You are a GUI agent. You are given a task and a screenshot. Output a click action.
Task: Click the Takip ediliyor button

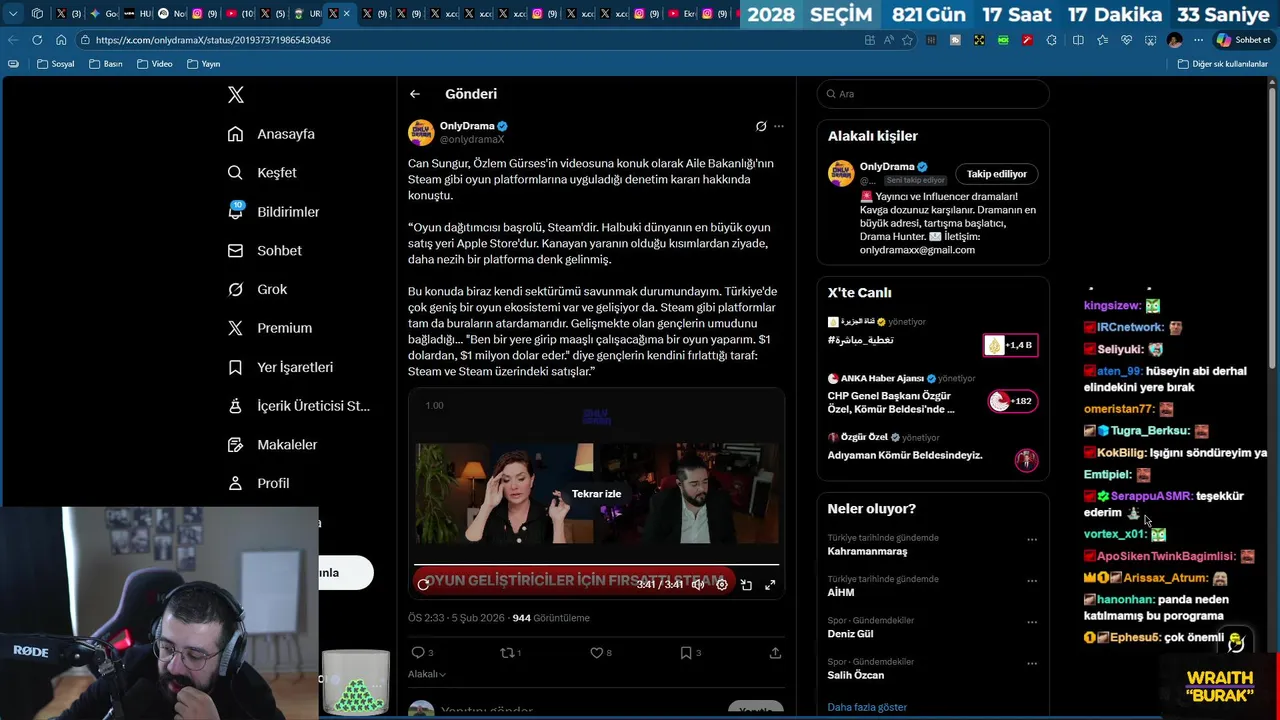pyautogui.click(x=996, y=174)
